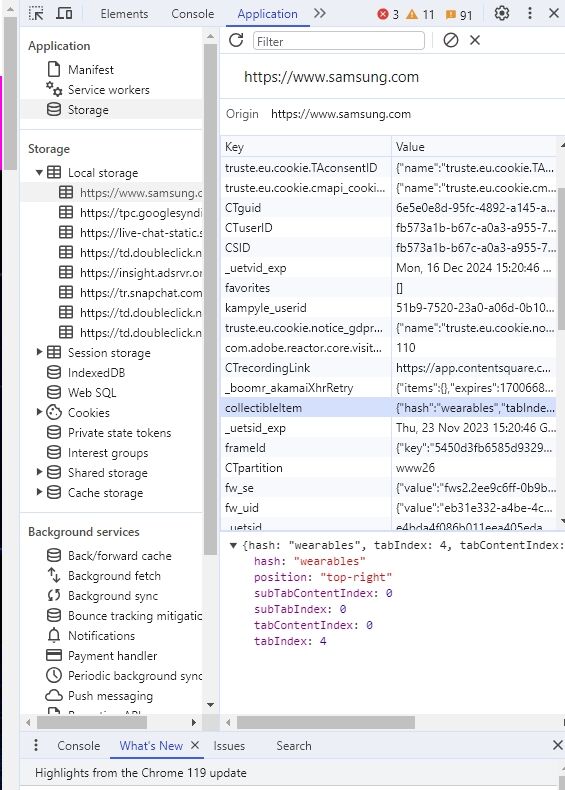This screenshot has height=790, width=565.
Task: Open the DevTools settings gear
Action: (x=501, y=13)
